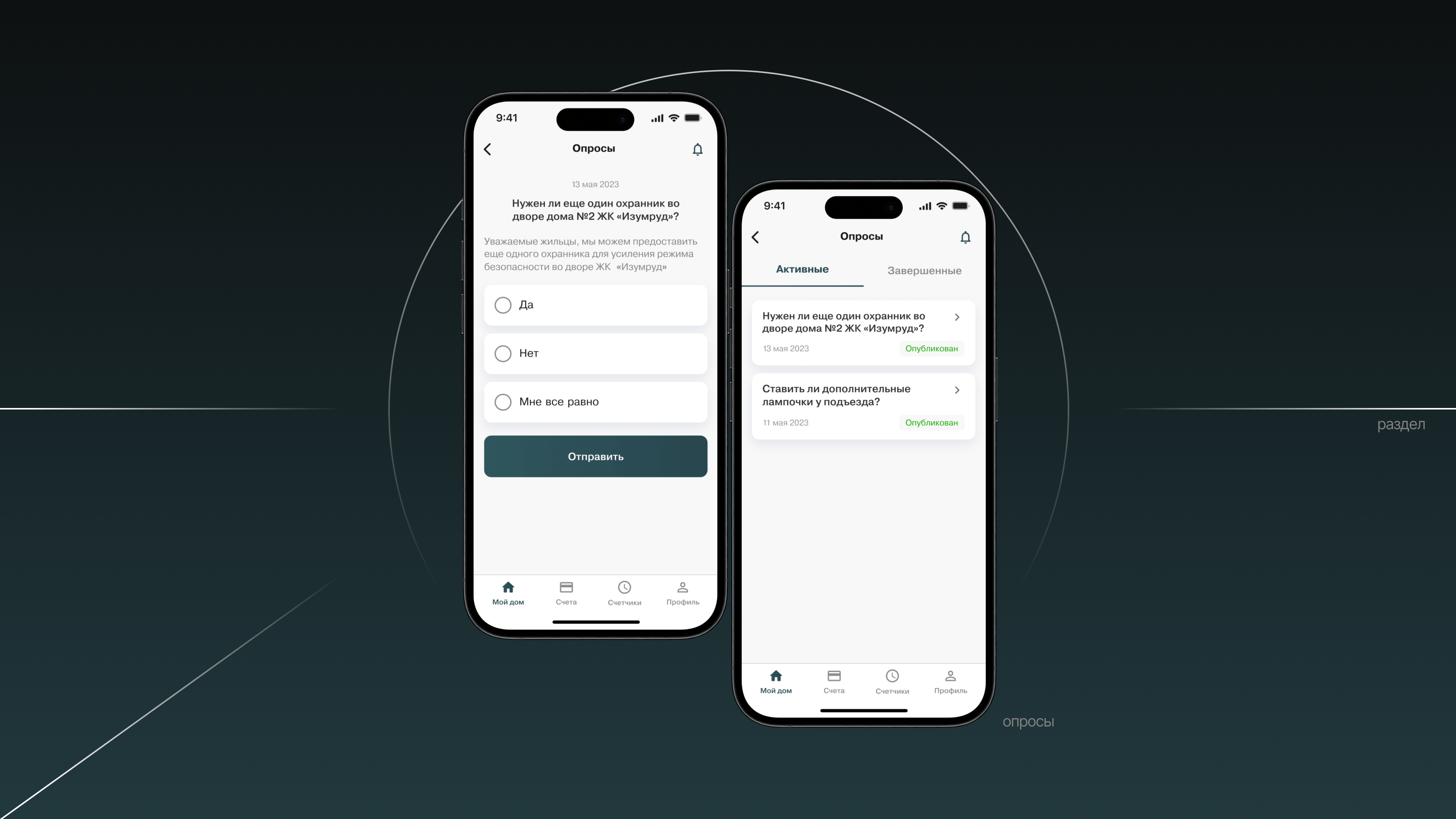This screenshot has width=1456, height=819.
Task: Tap the Отправить submit button
Action: [595, 456]
